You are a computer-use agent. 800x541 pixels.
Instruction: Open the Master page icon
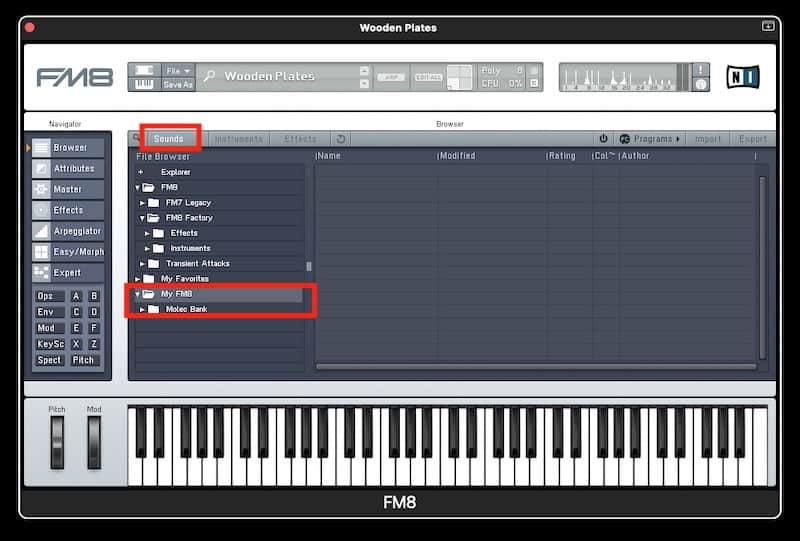(41, 189)
